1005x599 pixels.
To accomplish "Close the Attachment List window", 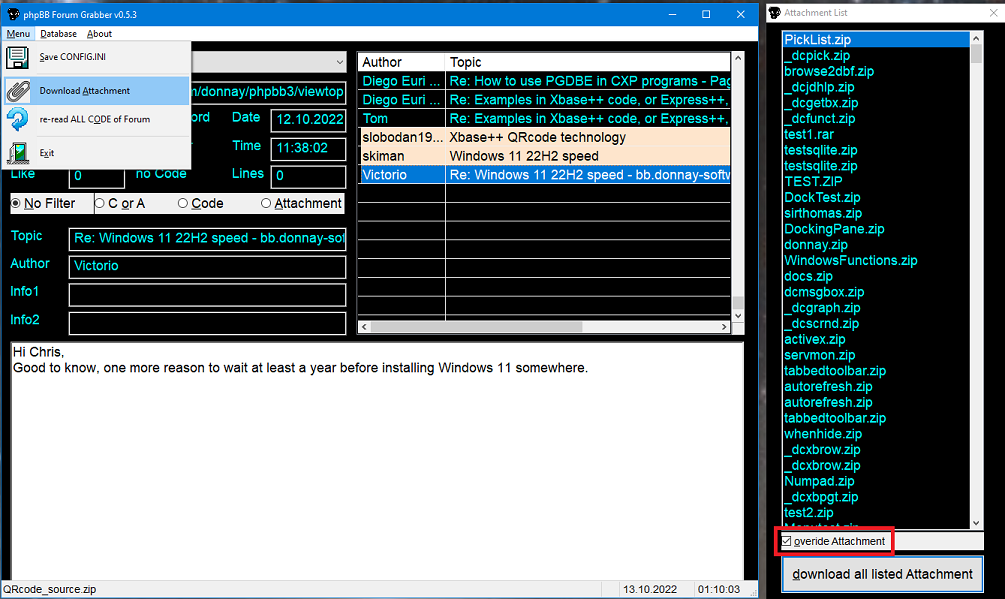I will 993,13.
